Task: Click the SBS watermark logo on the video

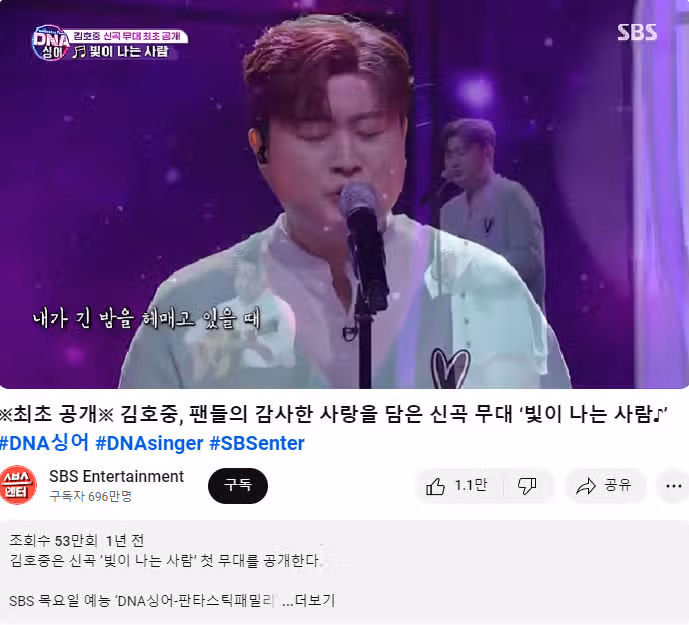Action: [x=637, y=32]
